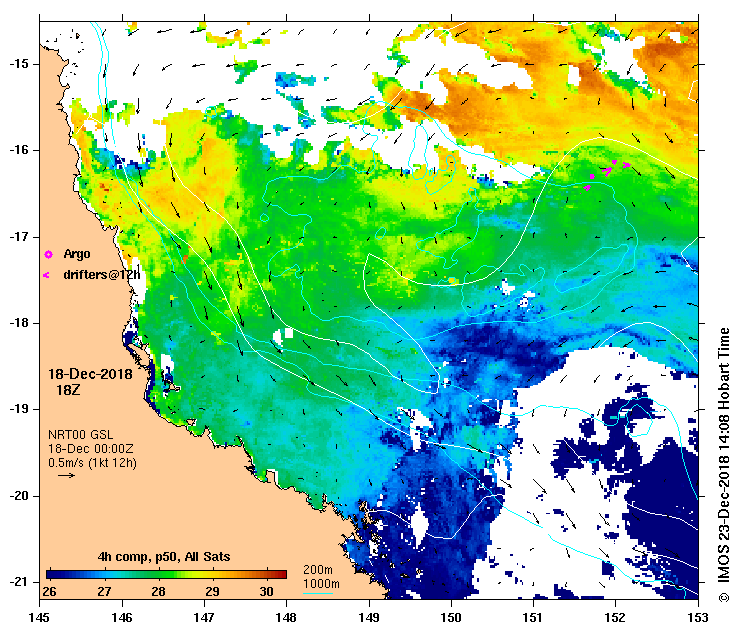This screenshot has width=741, height=634.
Task: Click the longitude label '147'
Action: 204,617
